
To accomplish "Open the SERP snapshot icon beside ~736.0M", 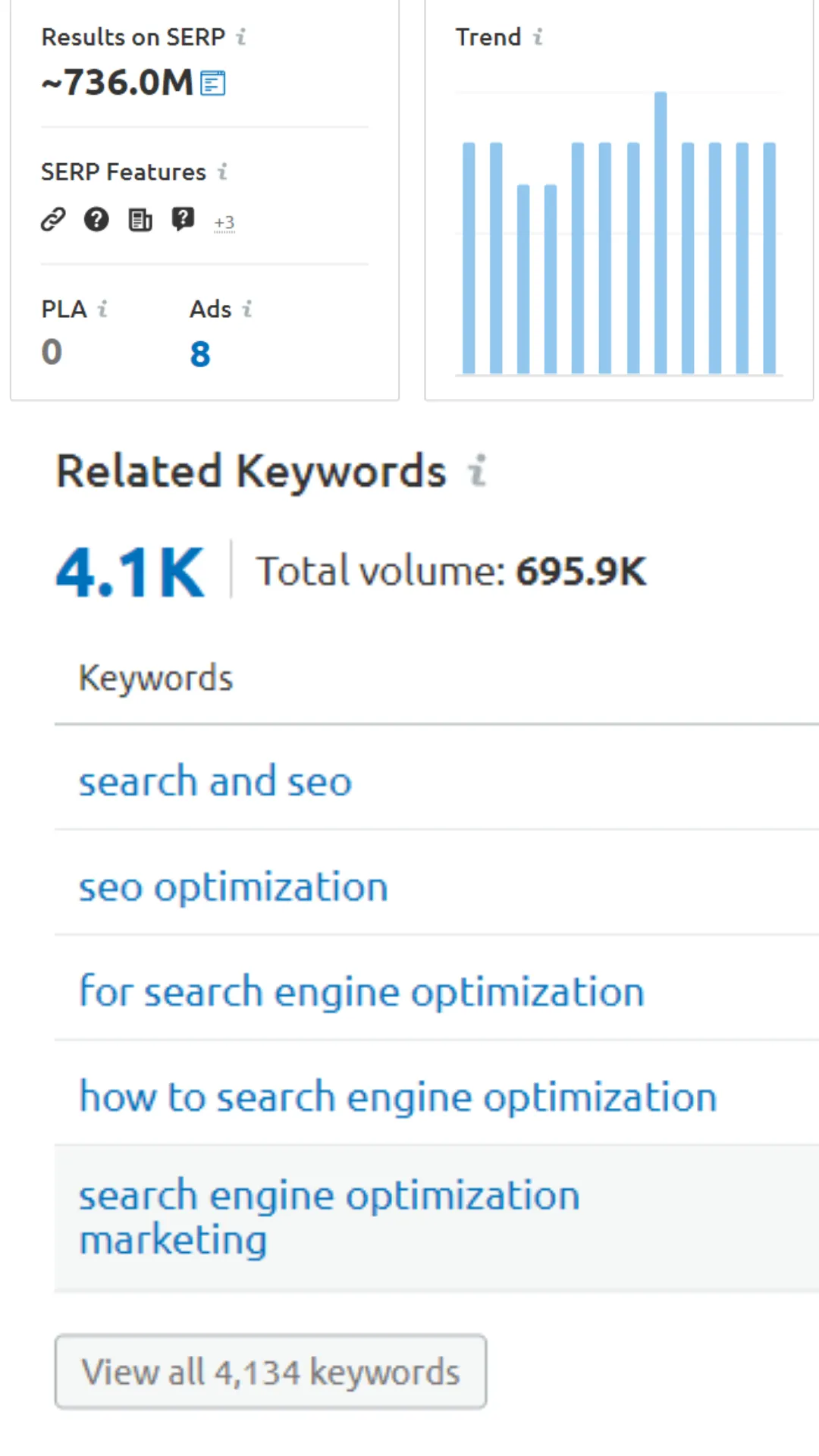I will pyautogui.click(x=213, y=83).
